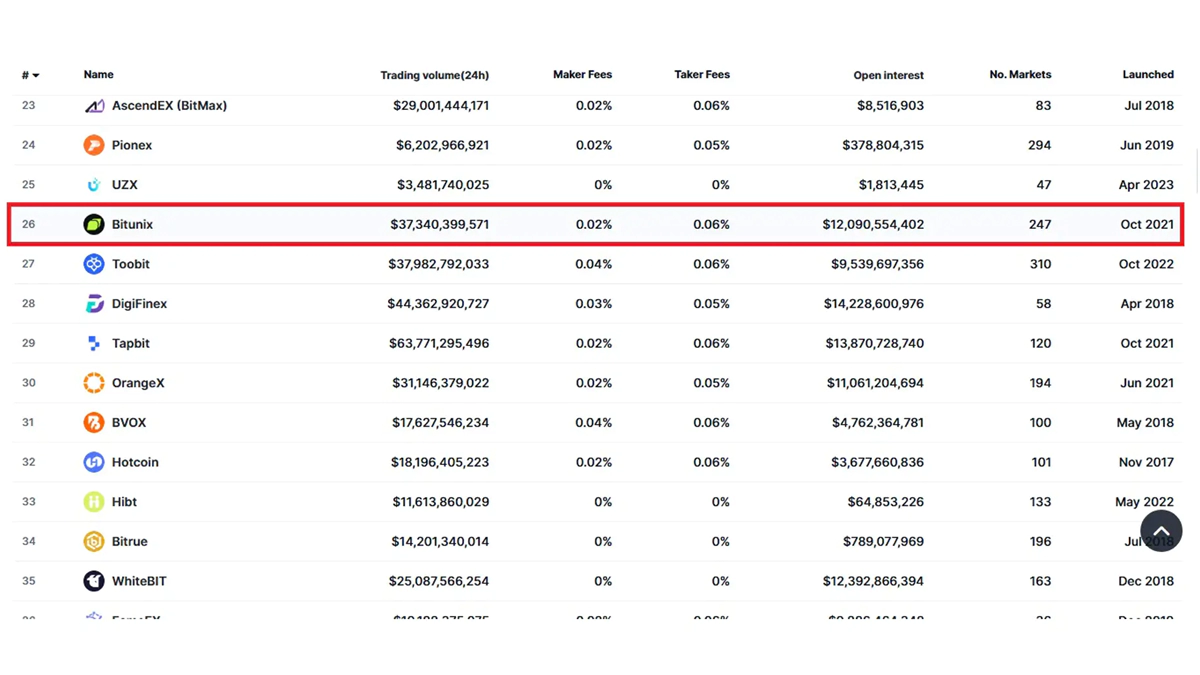The image size is (1200, 675).
Task: Open the Tapbit exchange name link
Action: pos(130,344)
